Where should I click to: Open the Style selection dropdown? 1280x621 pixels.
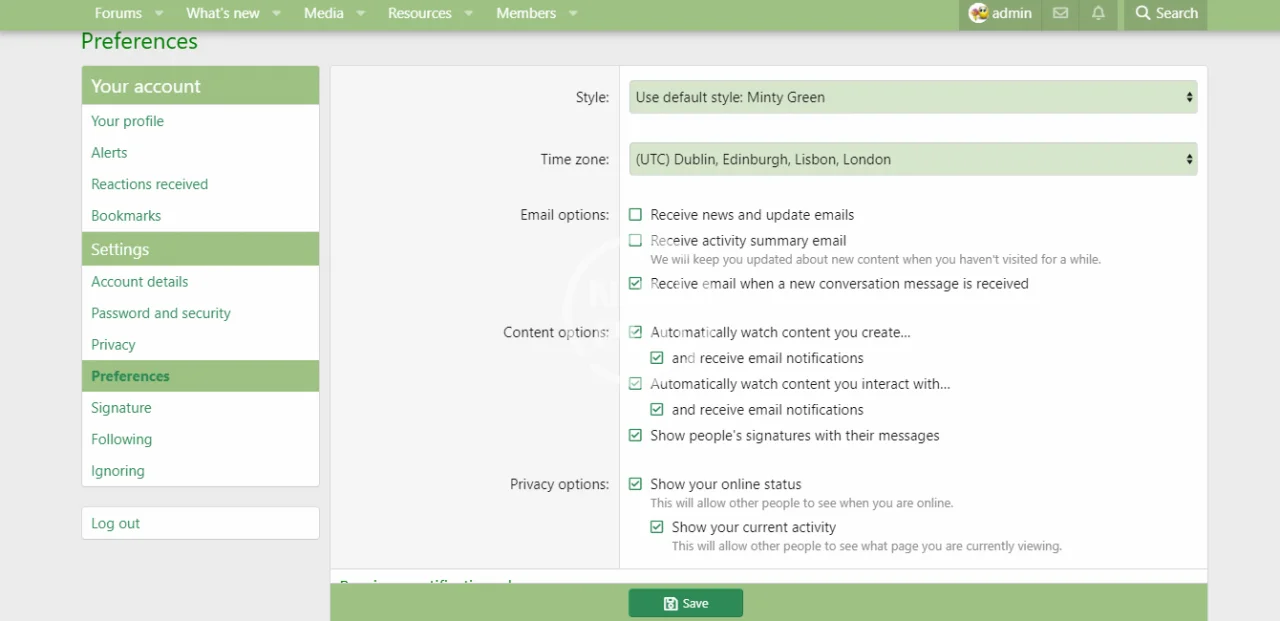[x=913, y=97]
